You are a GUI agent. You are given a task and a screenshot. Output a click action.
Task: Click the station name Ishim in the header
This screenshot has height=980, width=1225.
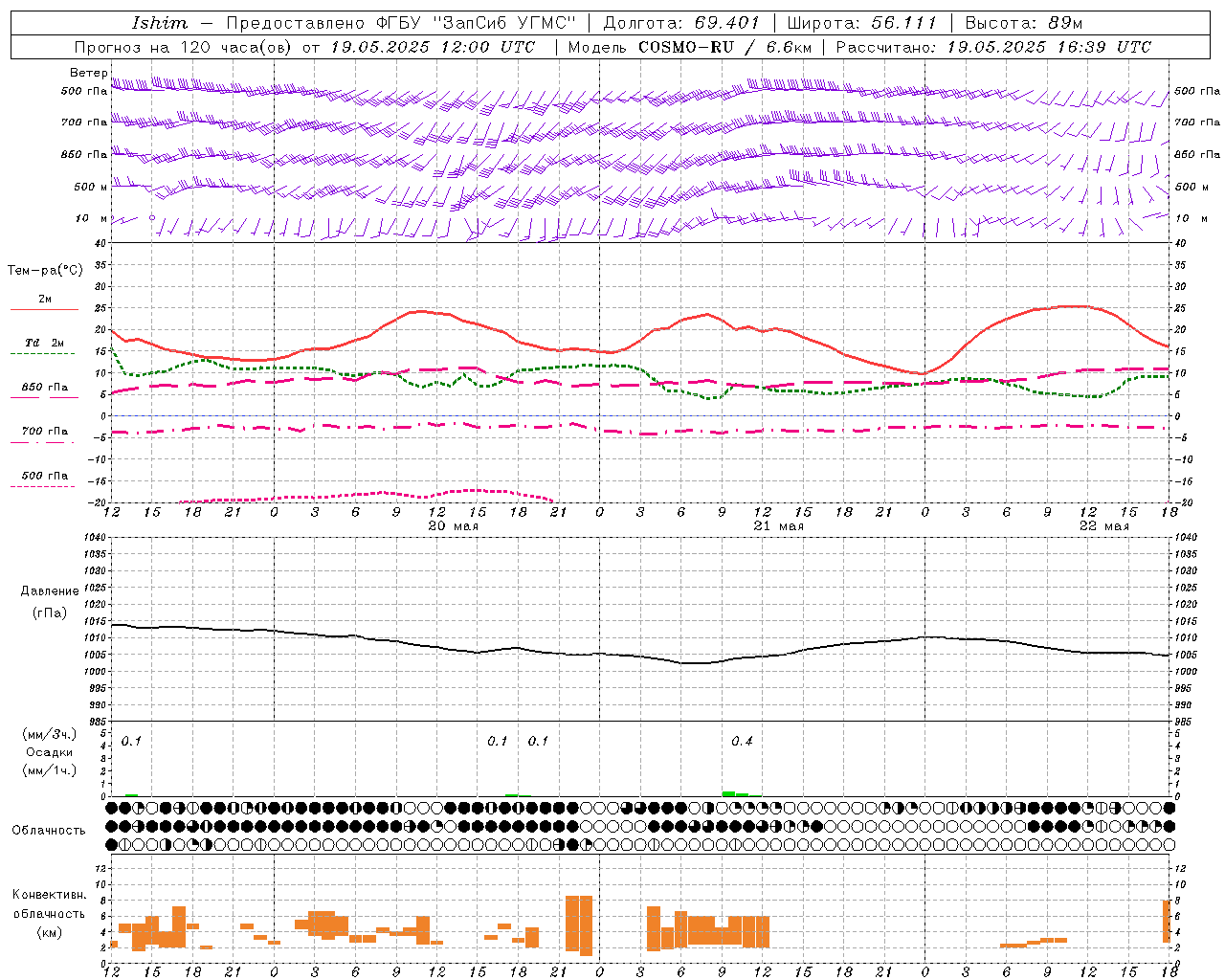(x=159, y=23)
